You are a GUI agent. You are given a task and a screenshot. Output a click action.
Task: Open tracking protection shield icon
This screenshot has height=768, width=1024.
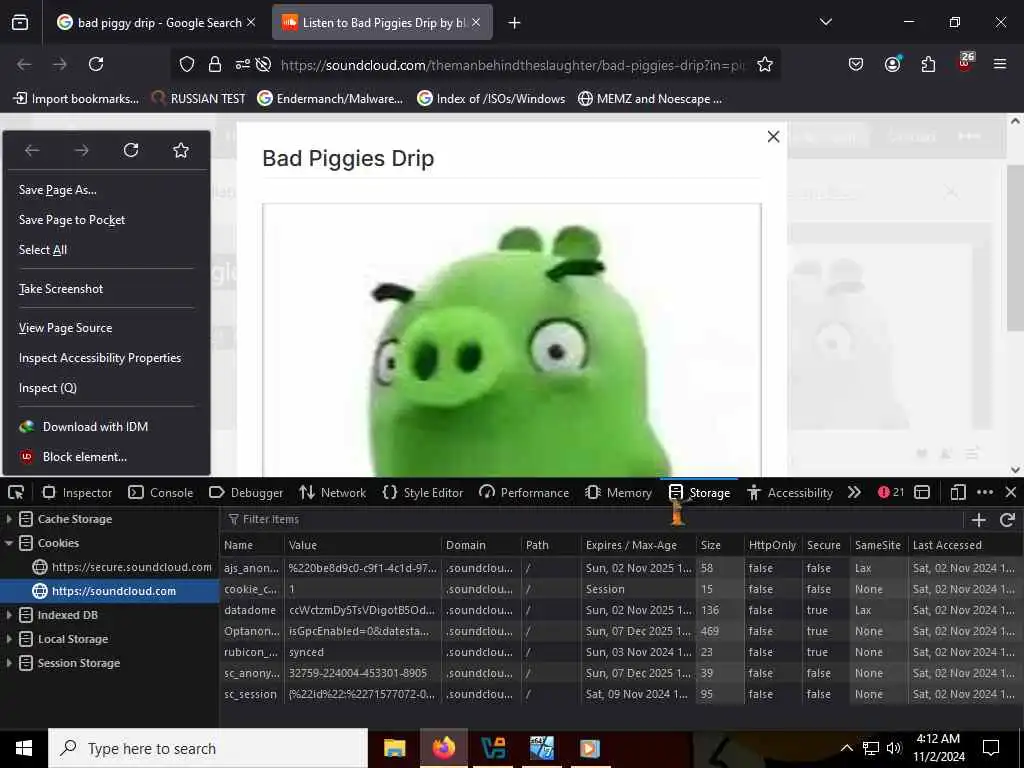187,64
